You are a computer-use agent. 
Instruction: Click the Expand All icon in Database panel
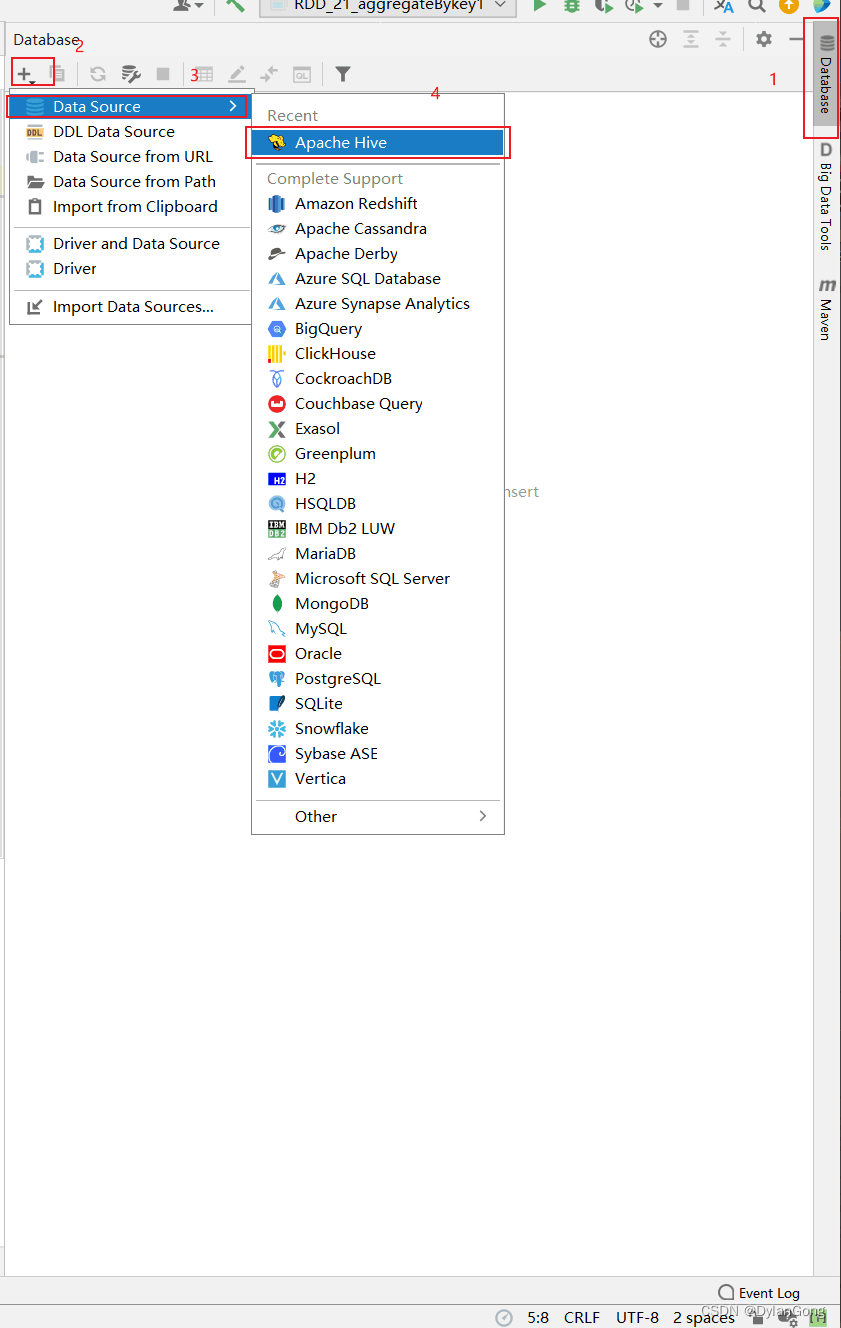[x=691, y=39]
